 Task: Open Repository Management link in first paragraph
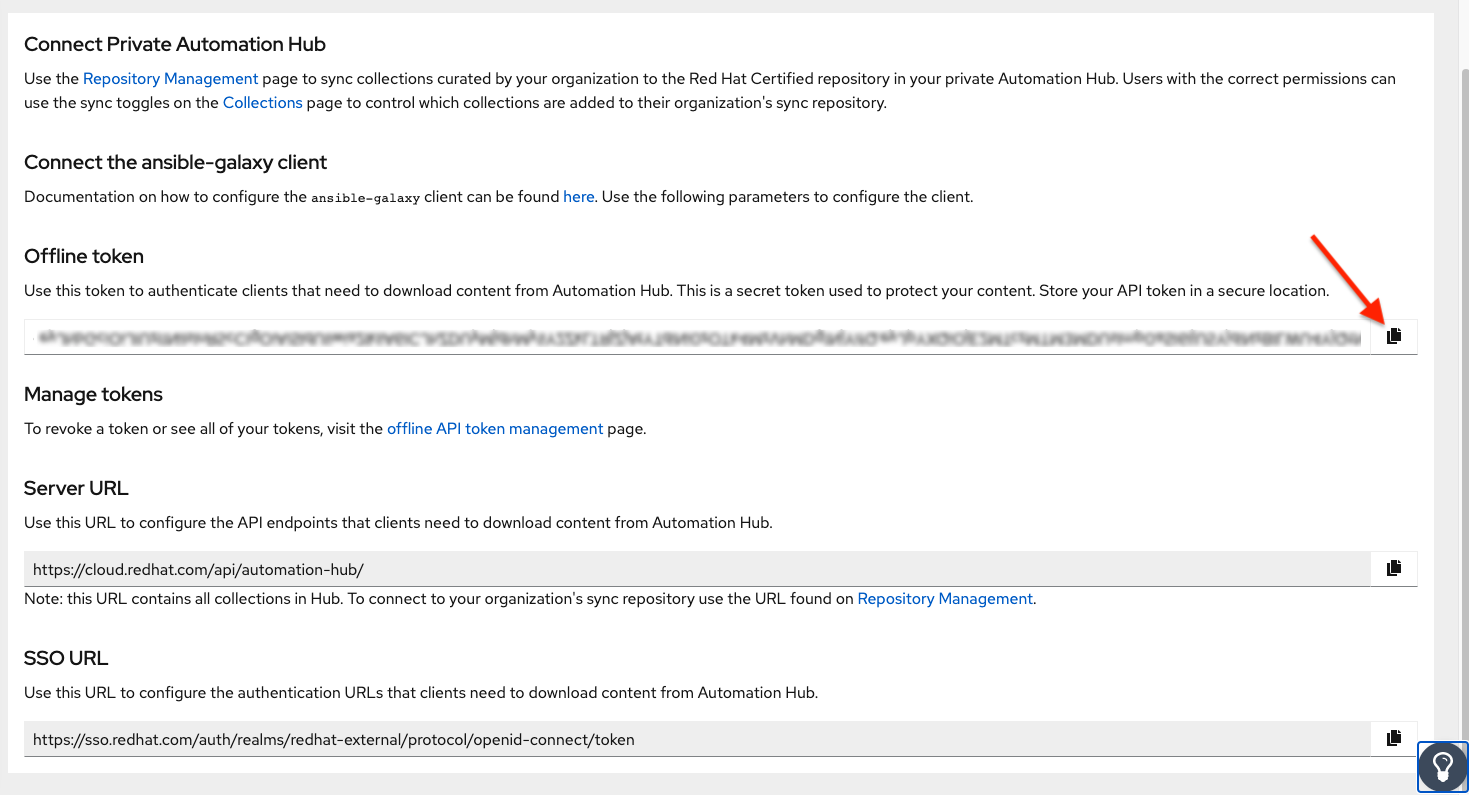[170, 78]
